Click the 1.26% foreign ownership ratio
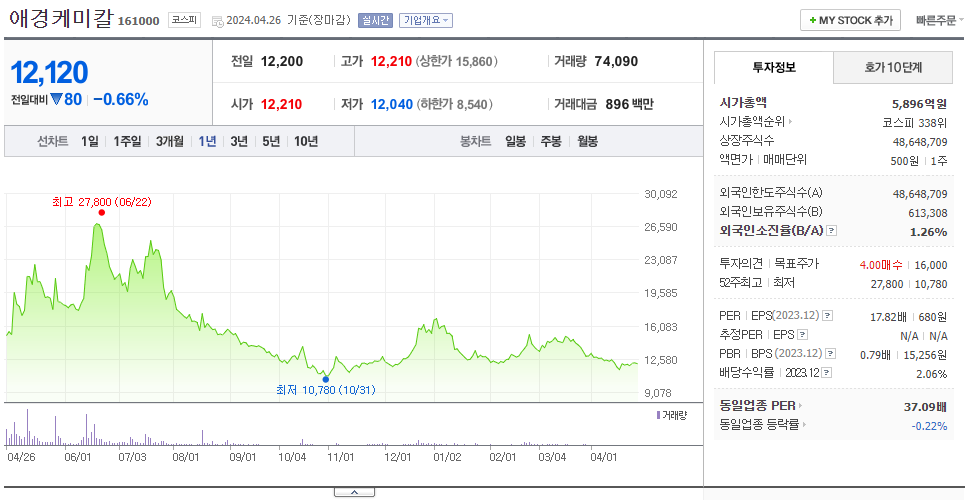The width and height of the screenshot is (968, 500). [928, 232]
